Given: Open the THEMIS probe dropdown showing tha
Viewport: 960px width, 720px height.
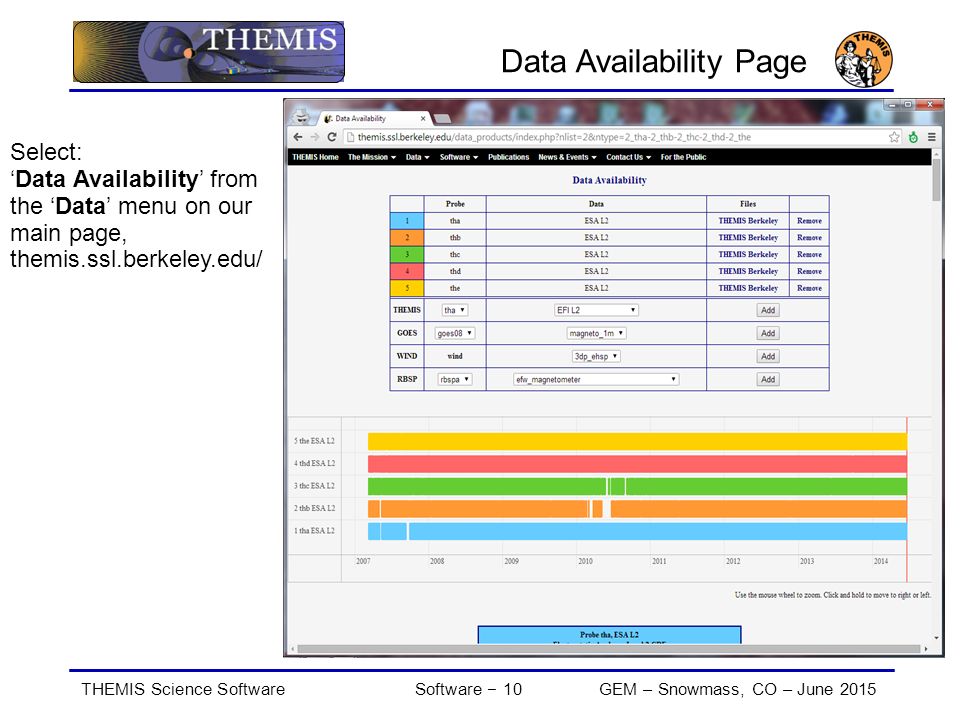Looking at the screenshot, I should coord(455,310).
